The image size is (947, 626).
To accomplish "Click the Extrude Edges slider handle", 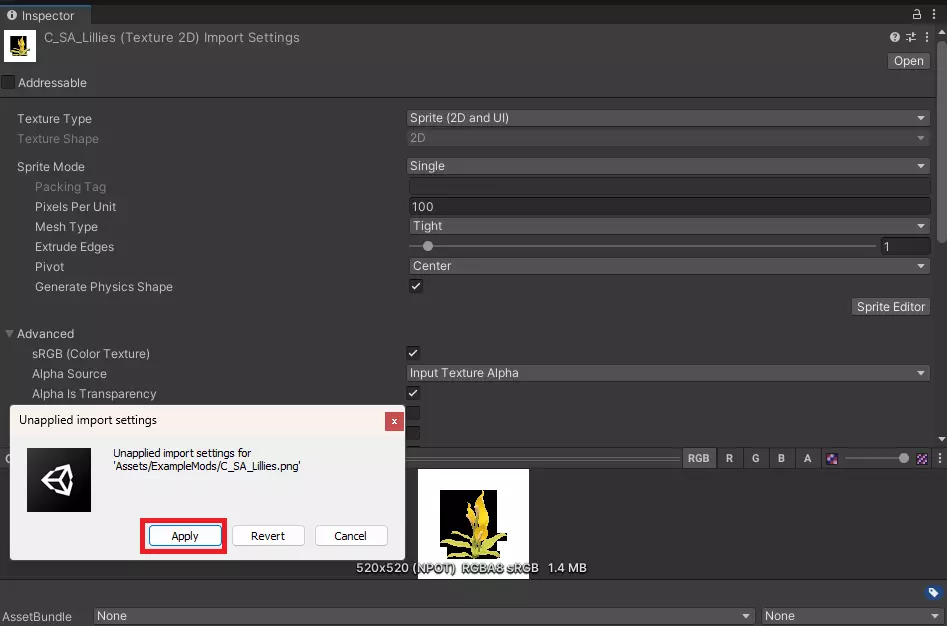I will [428, 246].
